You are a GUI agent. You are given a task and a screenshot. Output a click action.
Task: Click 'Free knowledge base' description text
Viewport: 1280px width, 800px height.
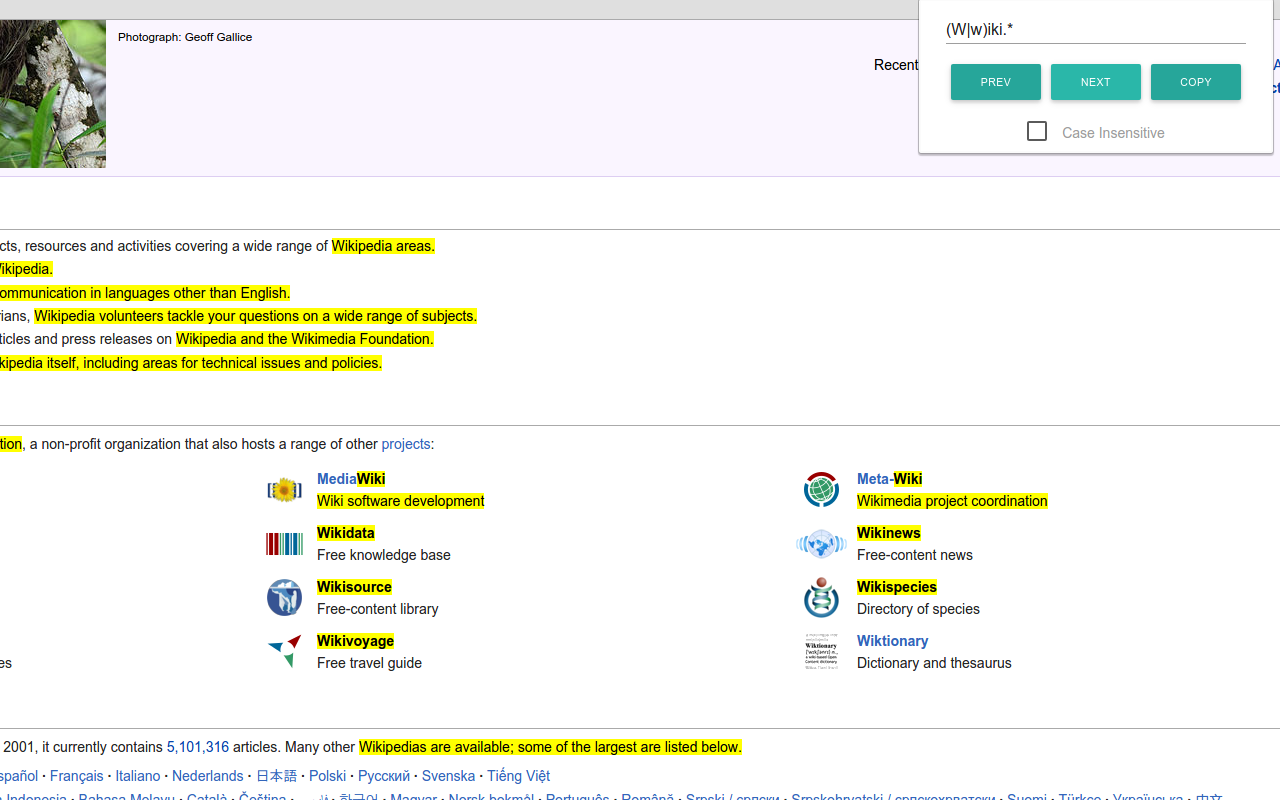pos(384,555)
